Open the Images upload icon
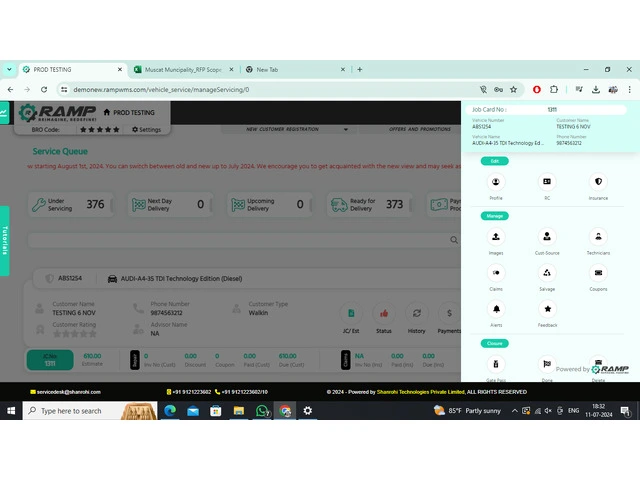This screenshot has height=480, width=640. click(x=496, y=237)
